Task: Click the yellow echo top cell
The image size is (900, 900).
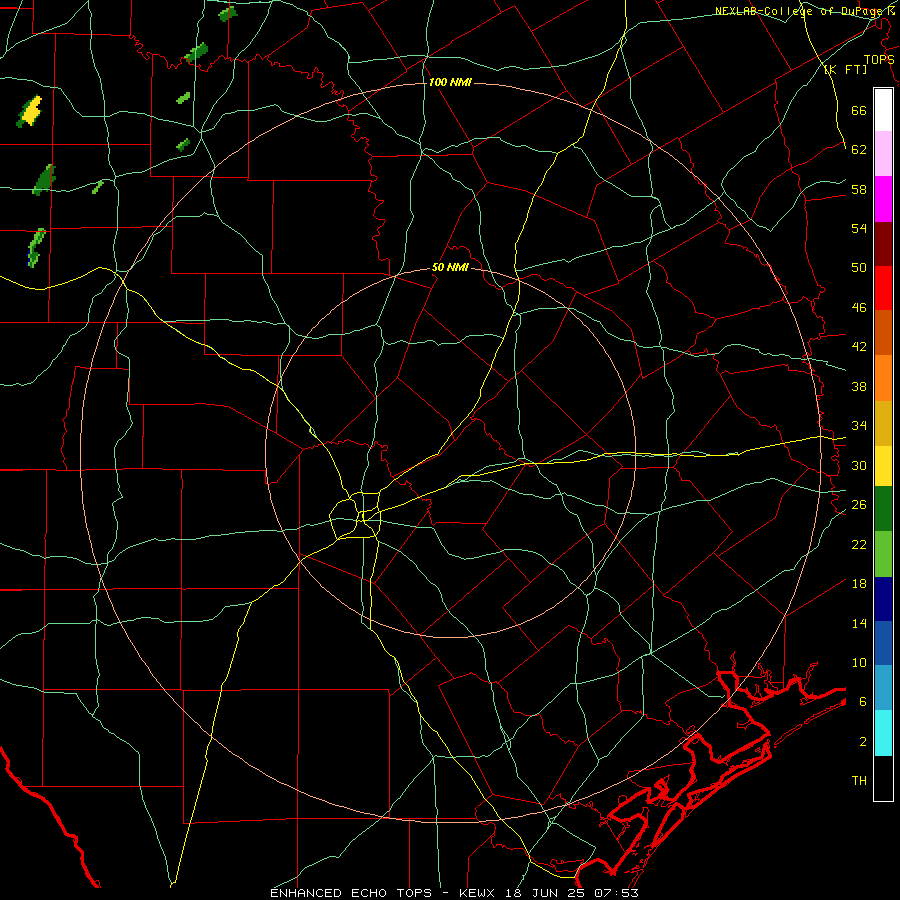Action: click(x=31, y=110)
